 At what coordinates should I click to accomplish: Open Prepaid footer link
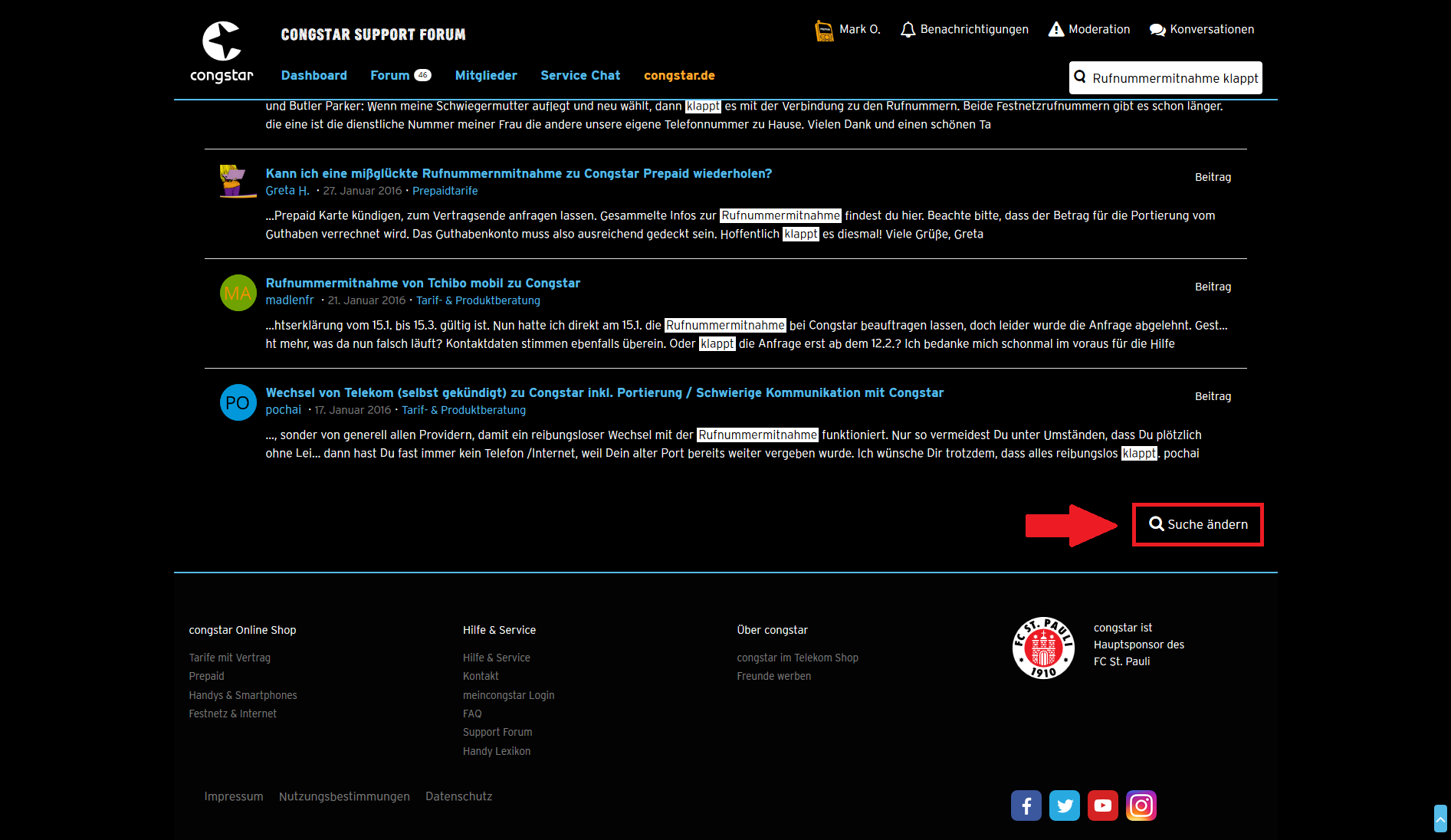point(207,676)
